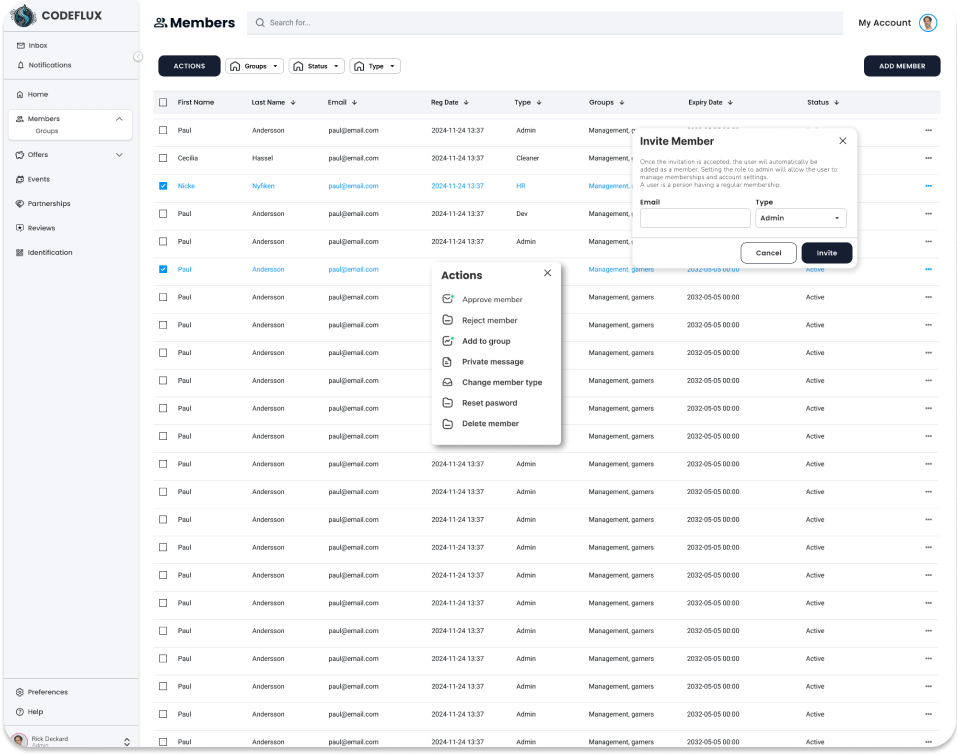This screenshot has height=755, width=957.
Task: Click the My Account avatar icon
Action: point(928,23)
